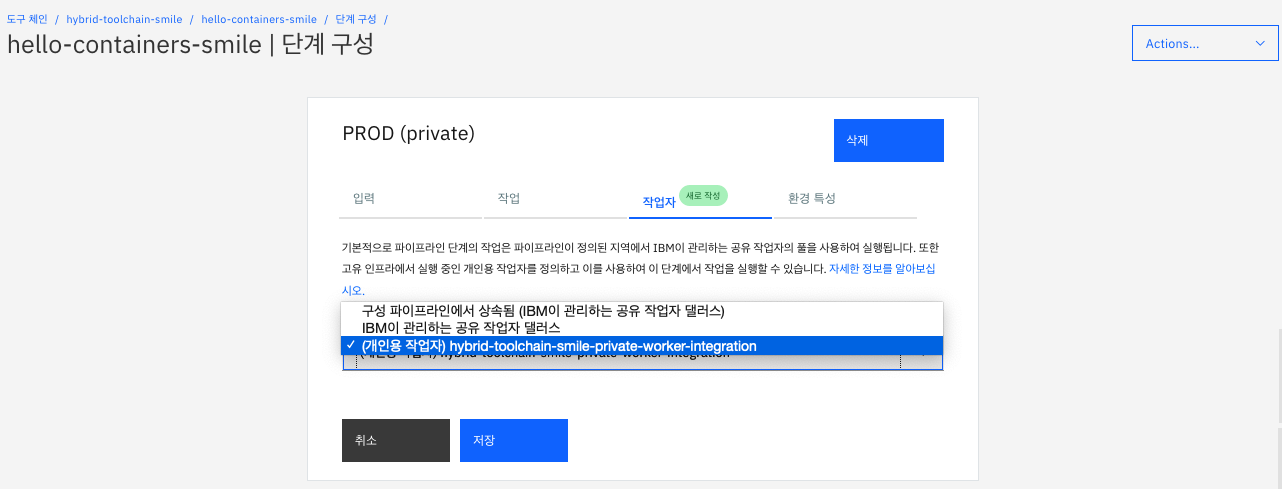This screenshot has height=489, width=1282.
Task: Open the 자세한 정보를 알아보십시오 link
Action: pos(881,269)
